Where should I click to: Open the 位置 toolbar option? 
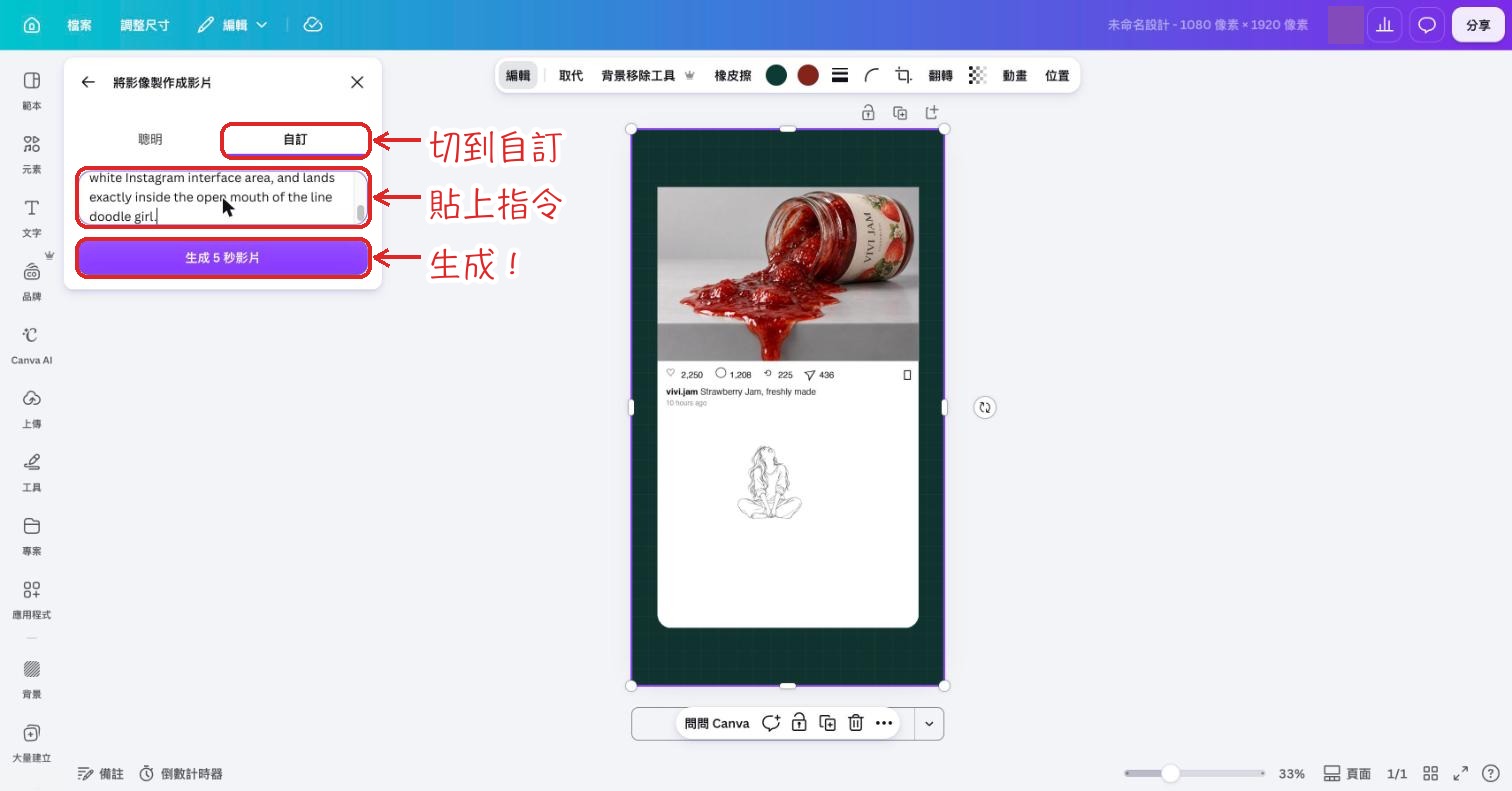coord(1057,76)
